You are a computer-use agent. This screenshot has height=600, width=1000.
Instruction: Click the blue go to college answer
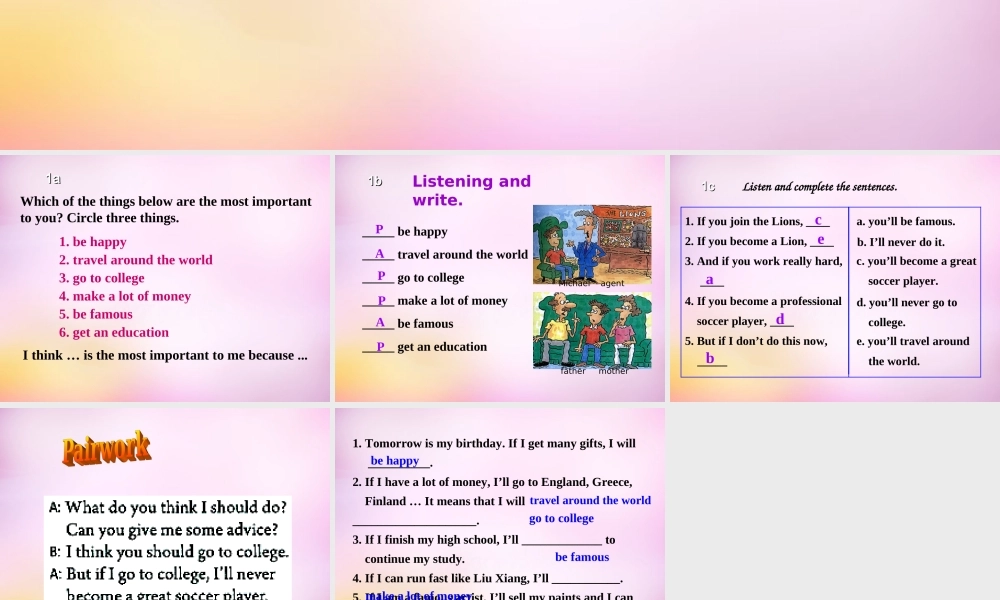[x=561, y=518]
